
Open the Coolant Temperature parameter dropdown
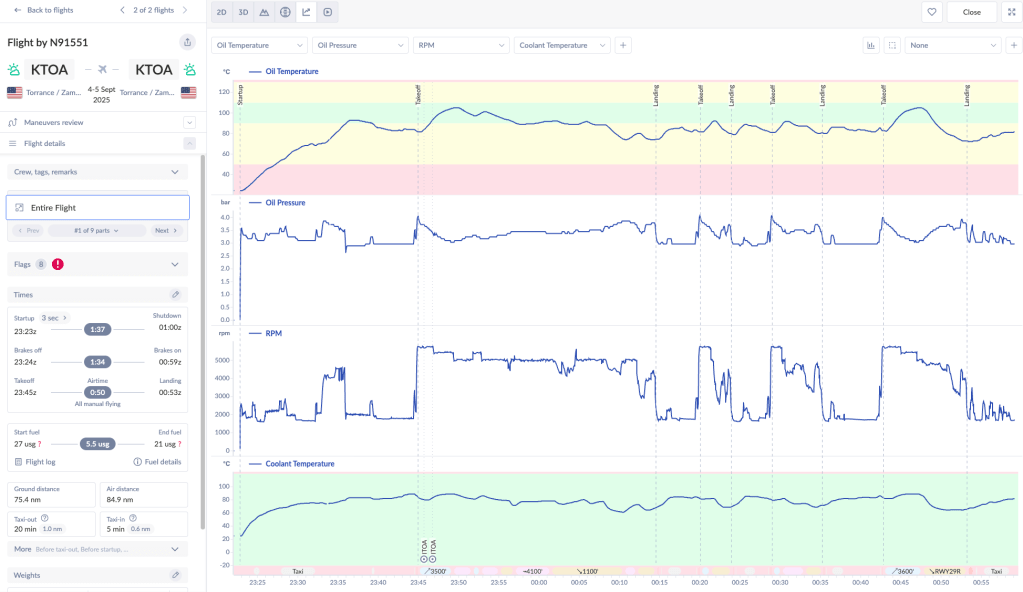coord(561,45)
